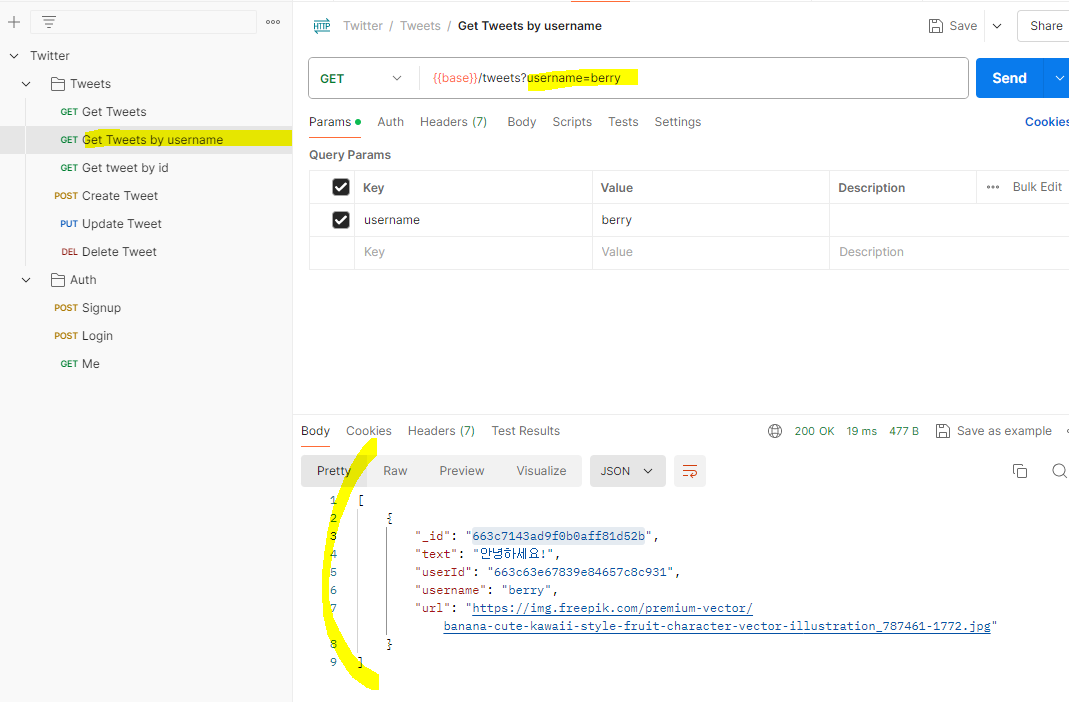Click Save as example text

click(1004, 431)
